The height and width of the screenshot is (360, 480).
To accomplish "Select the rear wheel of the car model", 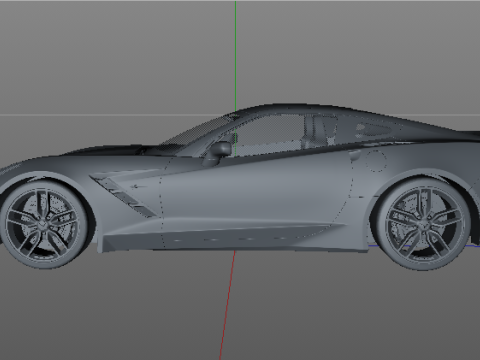I will [x=423, y=224].
